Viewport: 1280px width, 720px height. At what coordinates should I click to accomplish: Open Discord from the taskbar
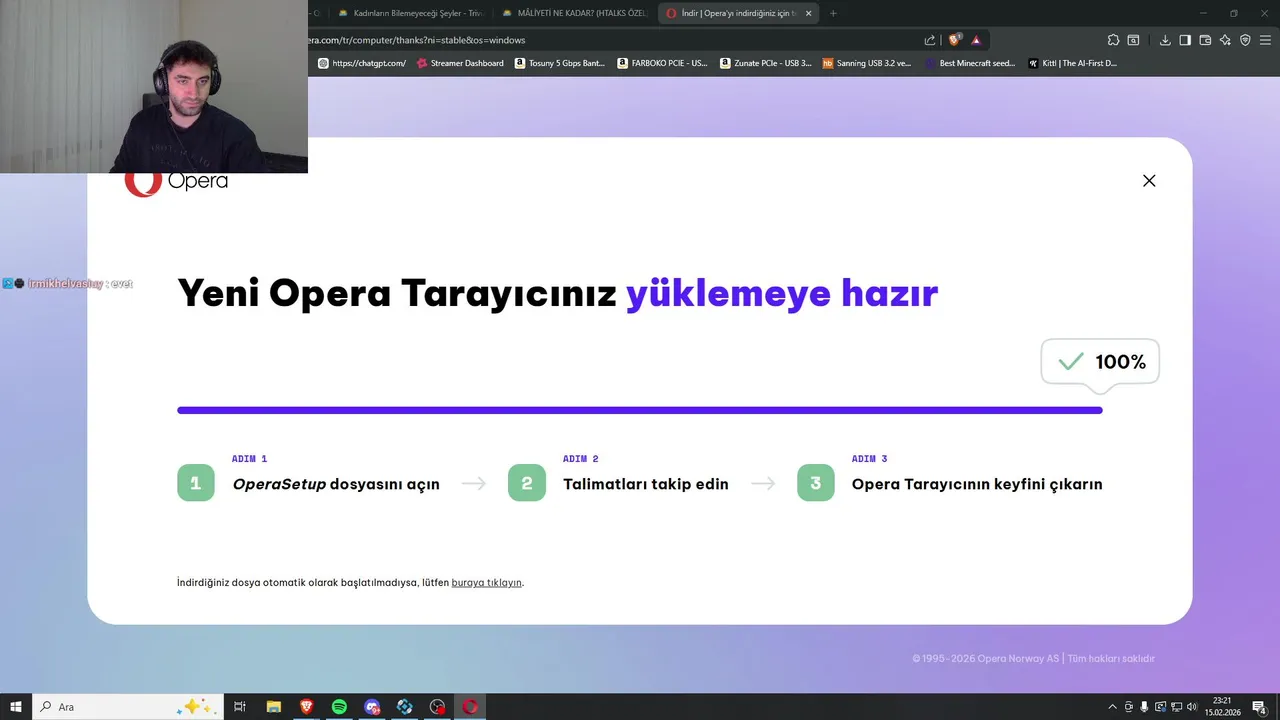pyautogui.click(x=372, y=707)
